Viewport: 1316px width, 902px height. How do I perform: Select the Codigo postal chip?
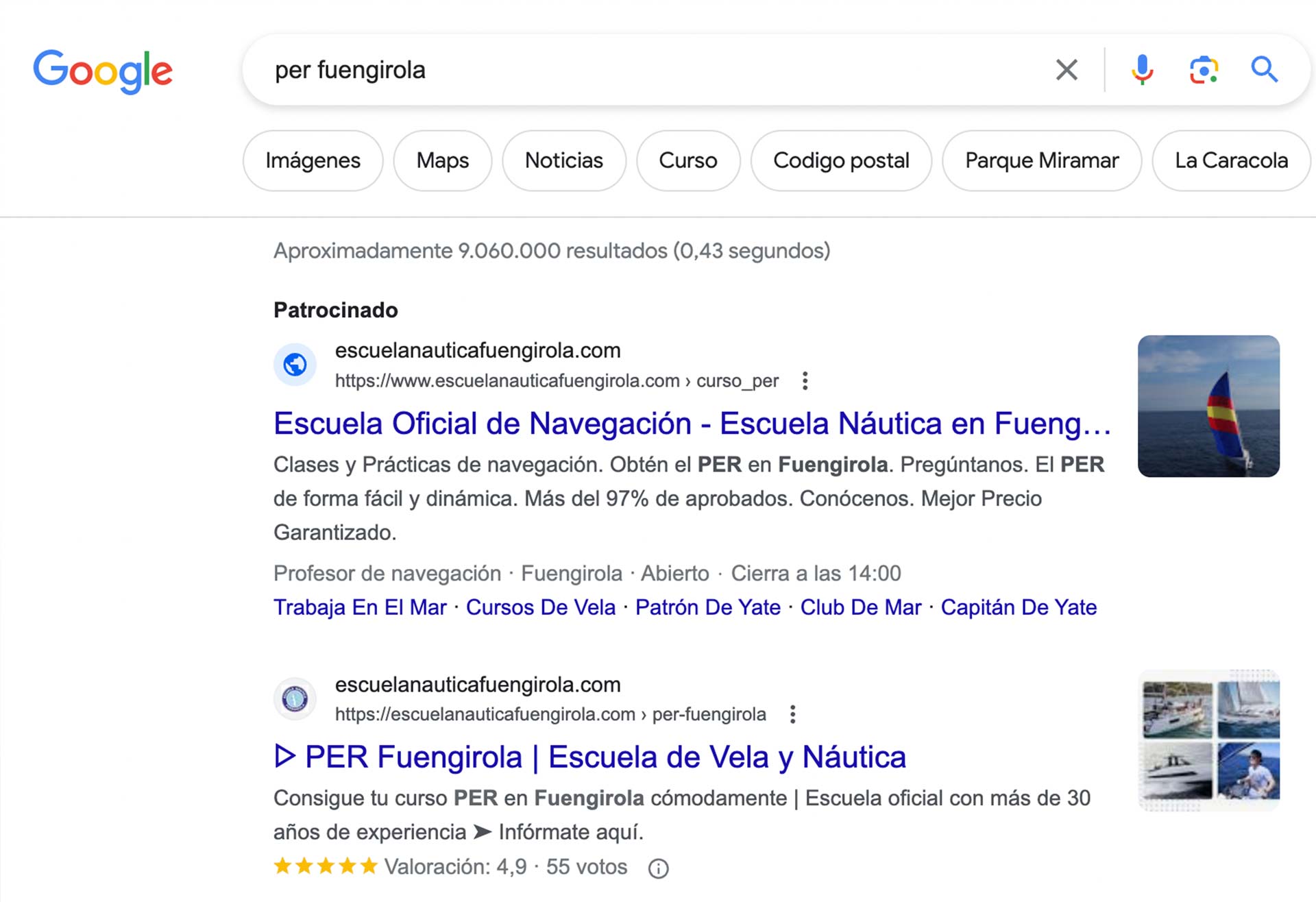pyautogui.click(x=841, y=161)
